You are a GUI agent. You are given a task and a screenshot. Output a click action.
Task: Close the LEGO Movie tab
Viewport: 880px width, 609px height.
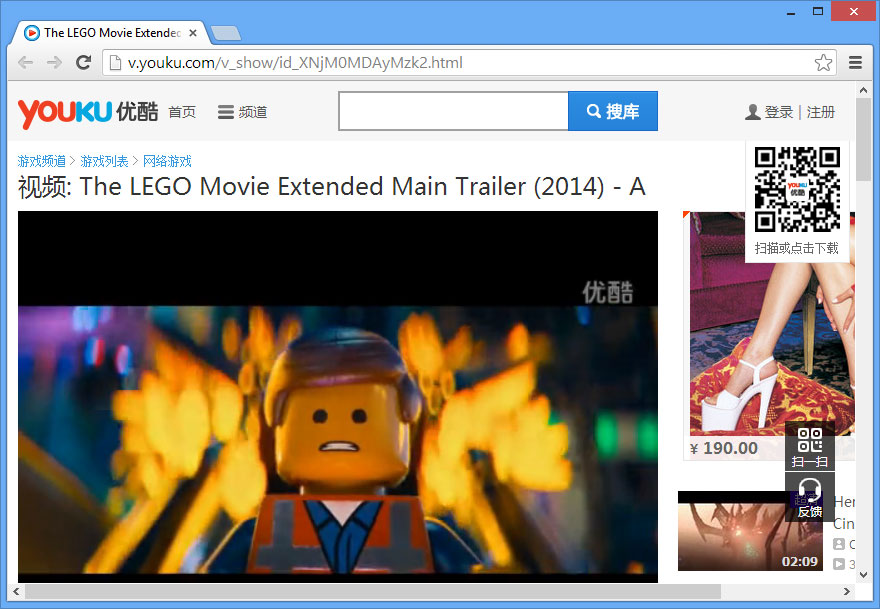point(192,33)
